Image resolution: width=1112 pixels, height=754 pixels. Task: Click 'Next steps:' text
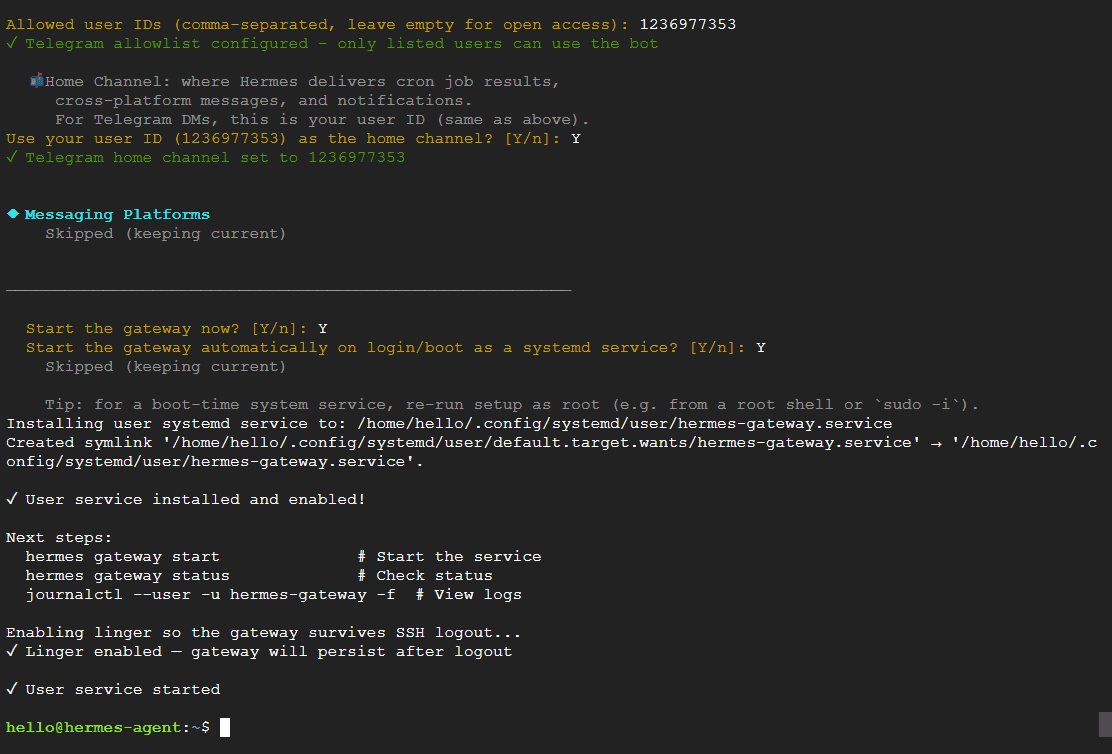click(x=59, y=538)
